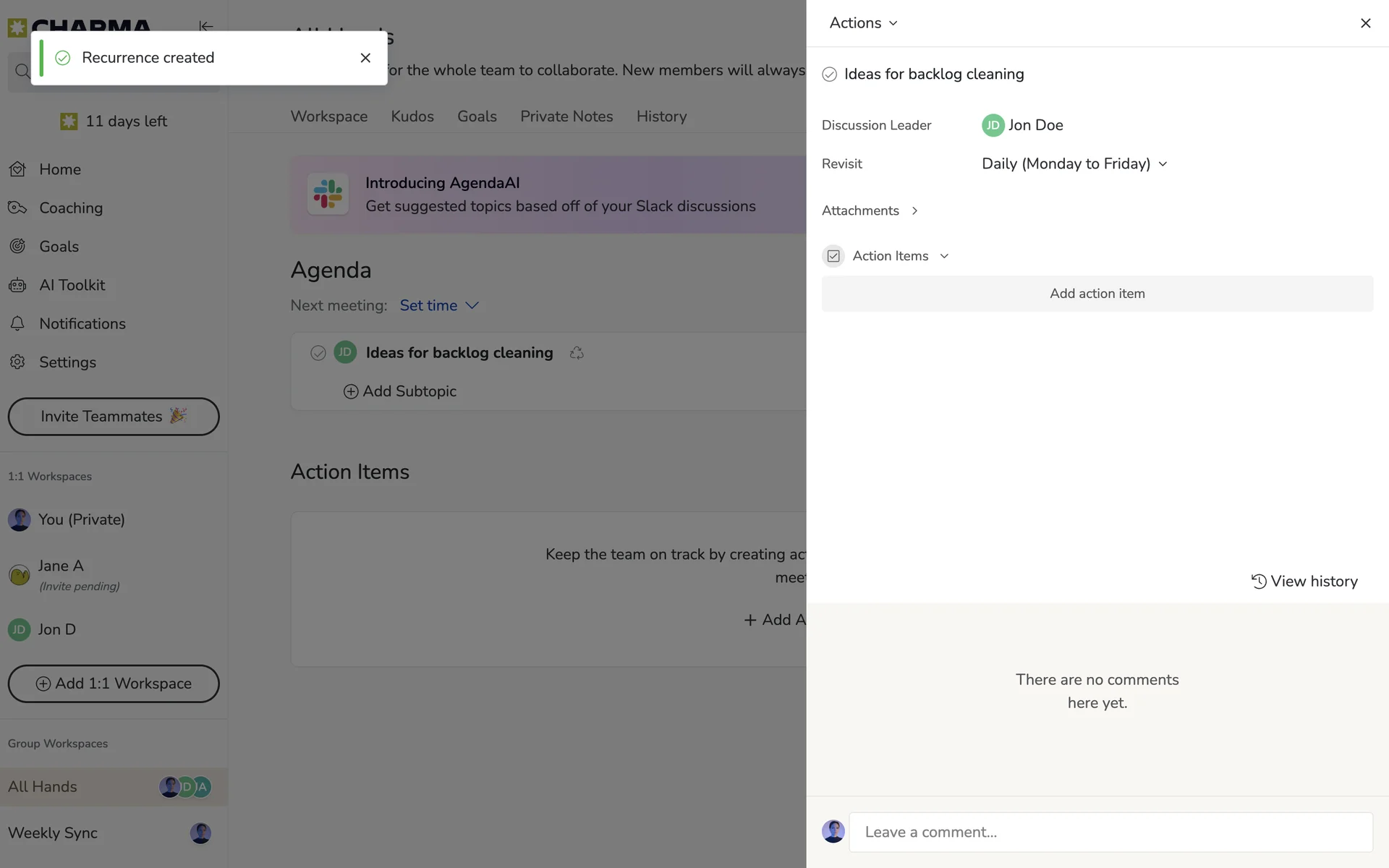Mark panel topic 'Ideas for backlog cleaning' complete
Screen dimensions: 1389x868
830,75
